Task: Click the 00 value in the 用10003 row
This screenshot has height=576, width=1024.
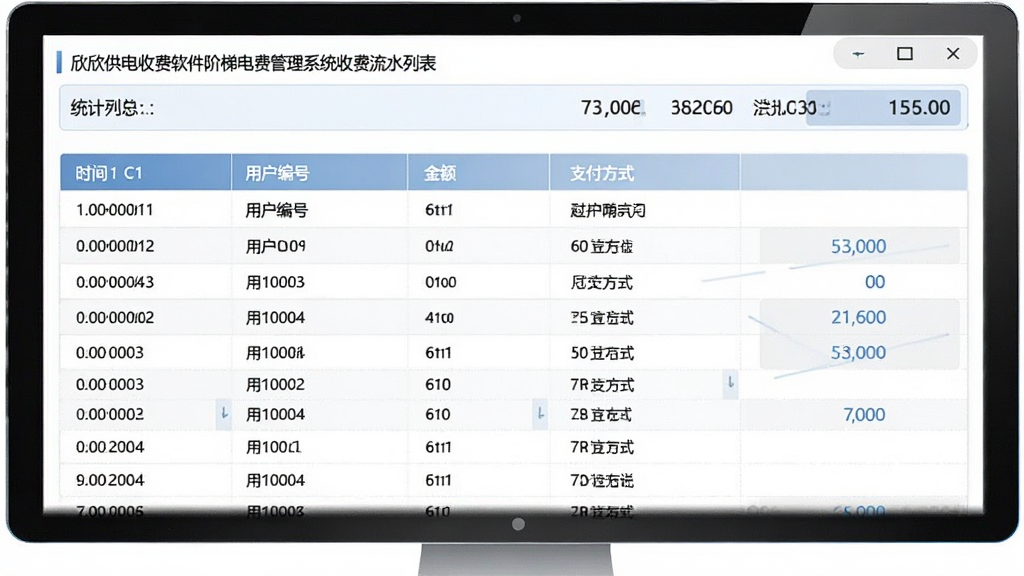Action: 874,282
